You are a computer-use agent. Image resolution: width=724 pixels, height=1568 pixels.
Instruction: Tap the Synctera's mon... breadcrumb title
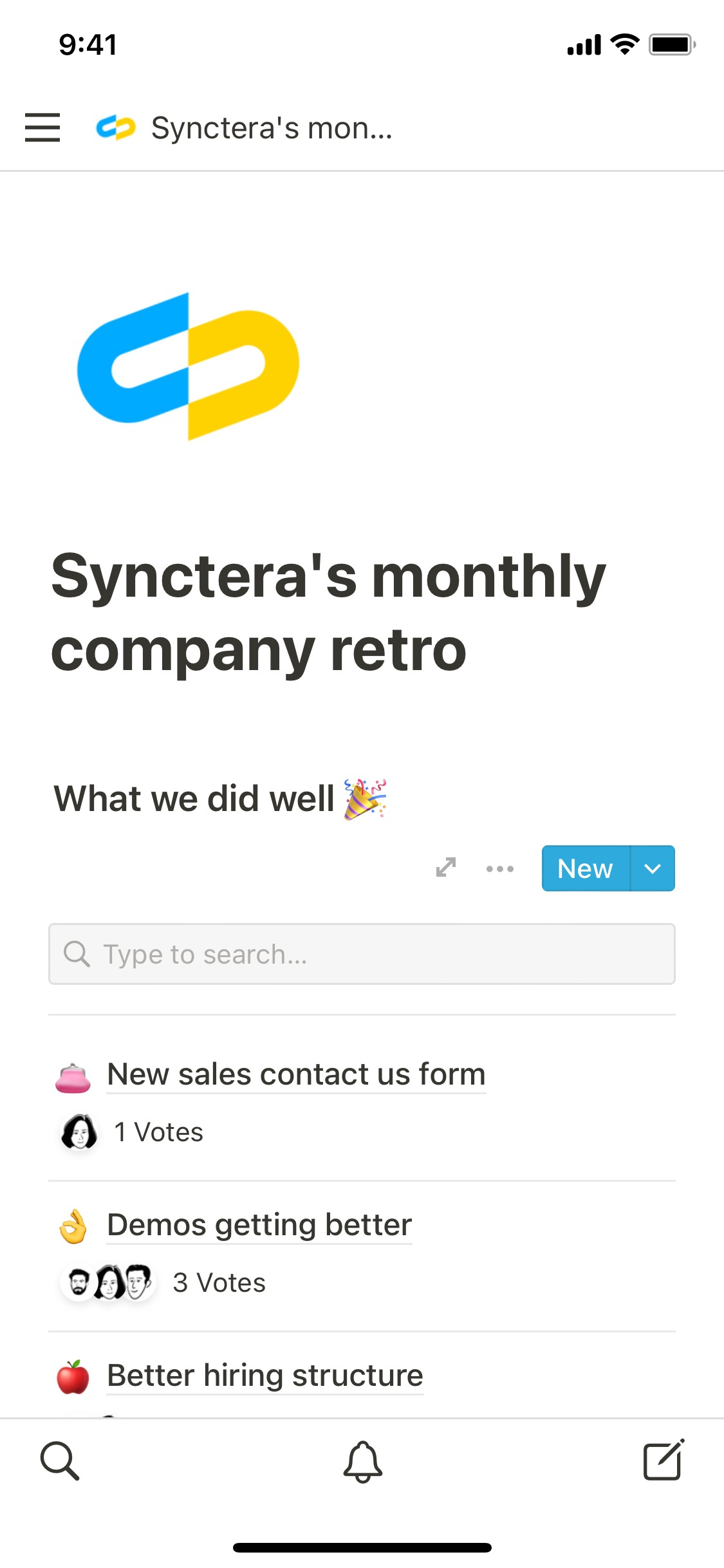(272, 128)
